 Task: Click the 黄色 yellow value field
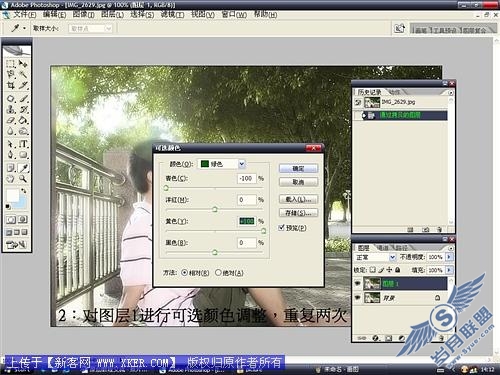247,221
